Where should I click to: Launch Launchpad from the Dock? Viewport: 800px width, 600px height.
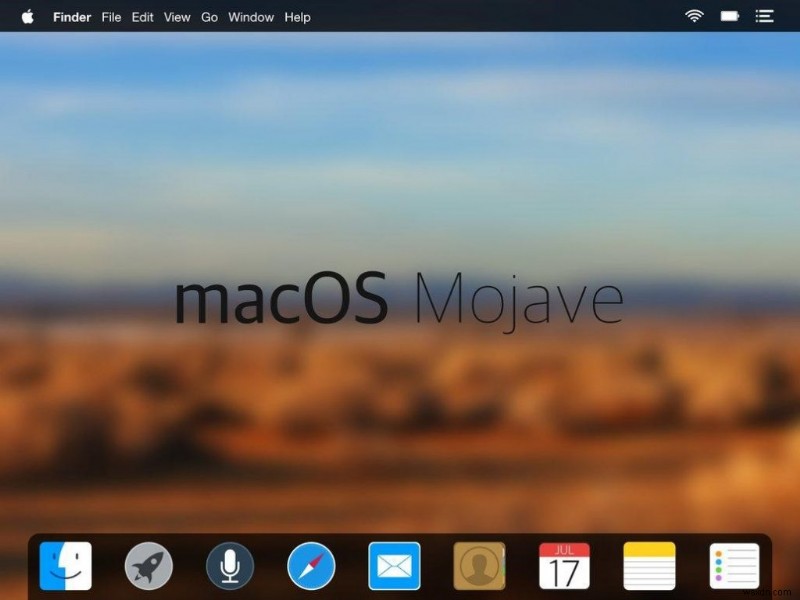[148, 566]
